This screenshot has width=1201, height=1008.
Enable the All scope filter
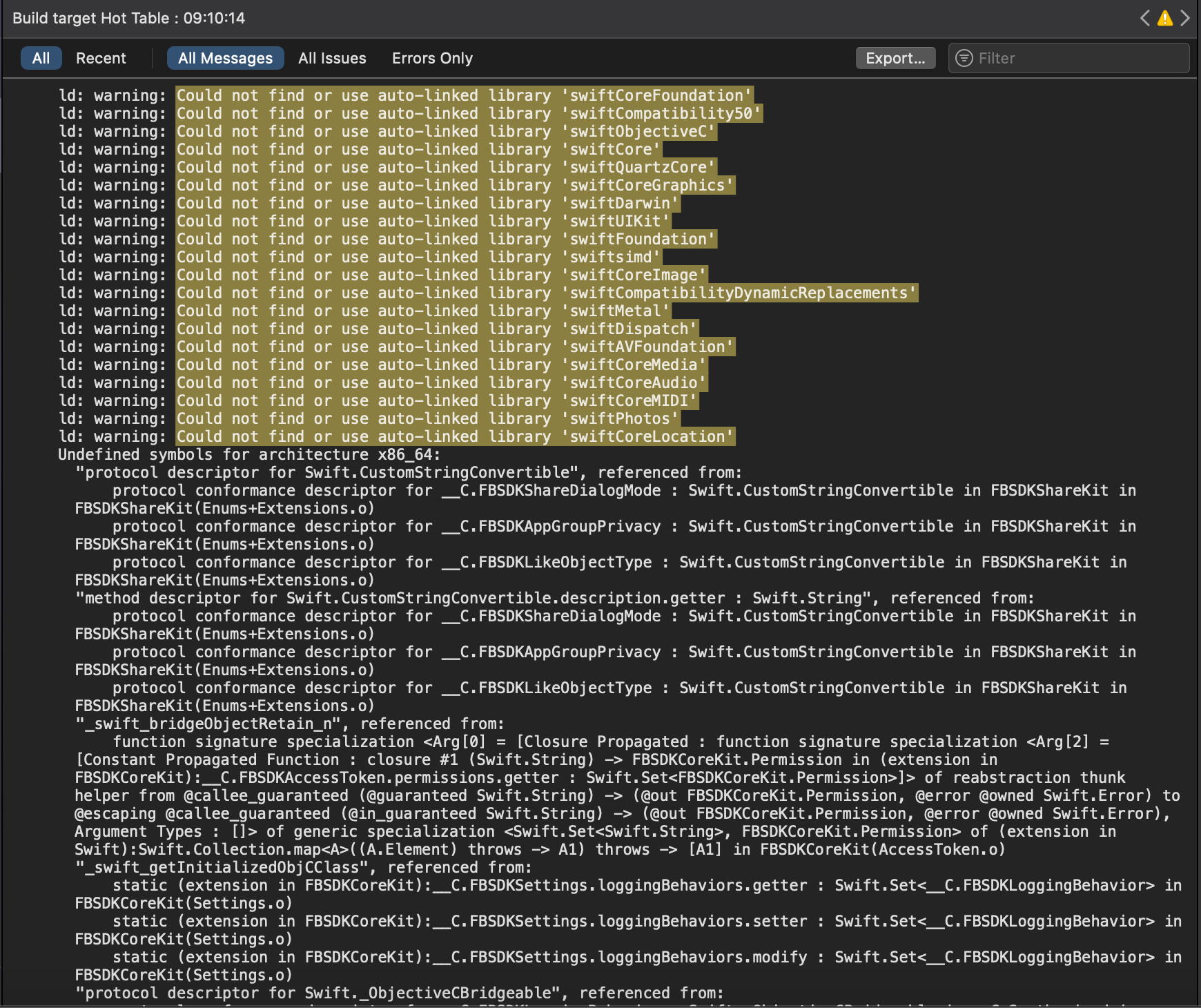point(41,58)
